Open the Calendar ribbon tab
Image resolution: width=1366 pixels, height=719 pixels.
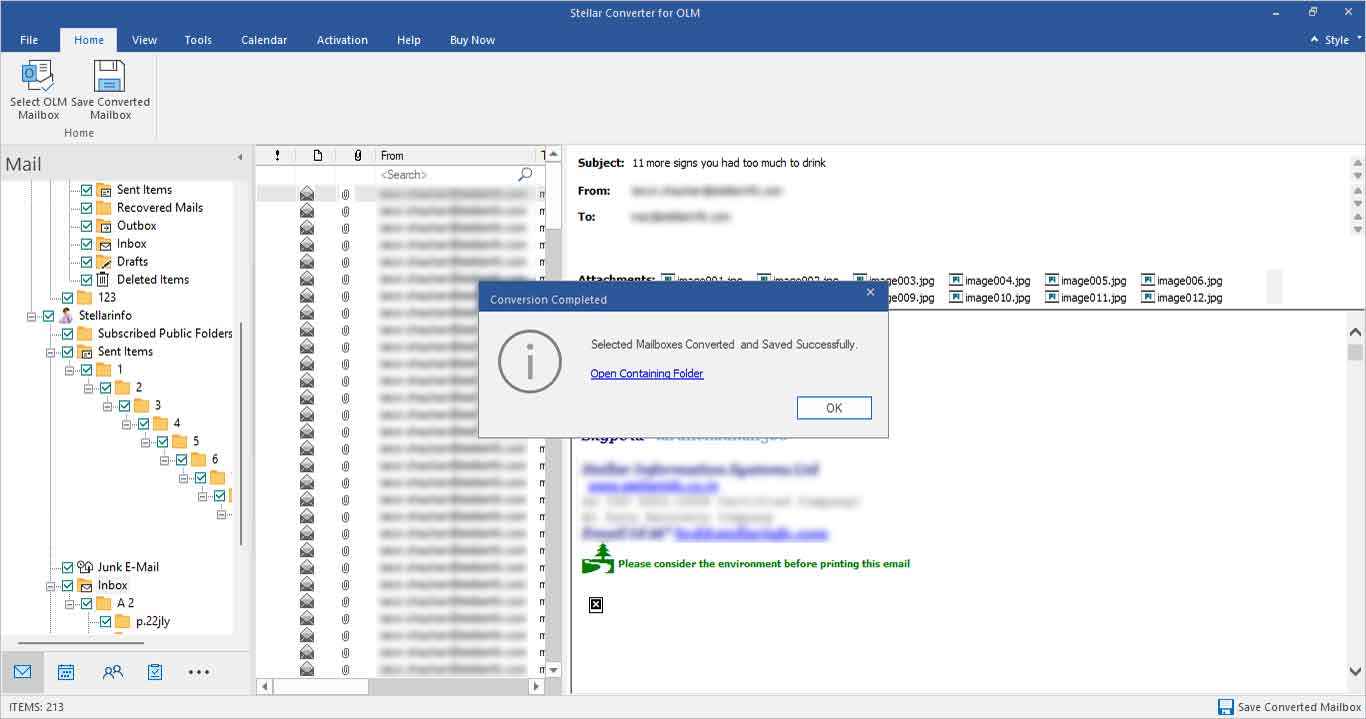(x=264, y=40)
